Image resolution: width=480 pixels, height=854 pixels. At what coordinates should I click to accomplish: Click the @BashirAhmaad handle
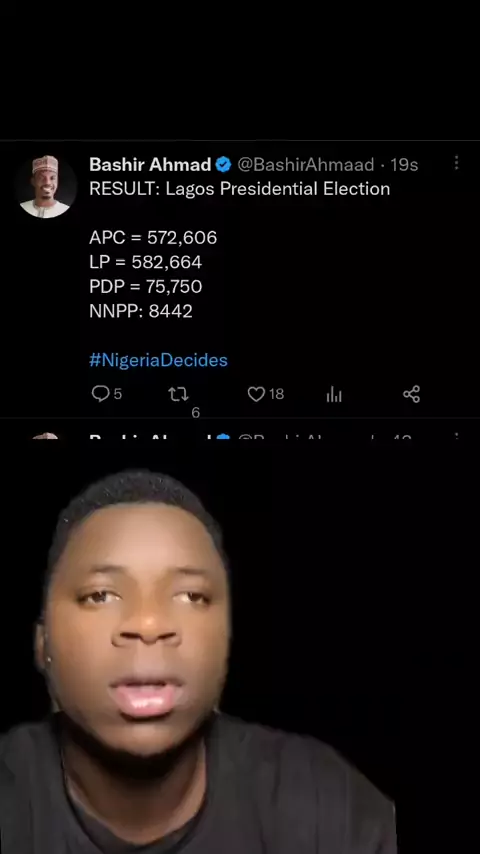pyautogui.click(x=306, y=164)
